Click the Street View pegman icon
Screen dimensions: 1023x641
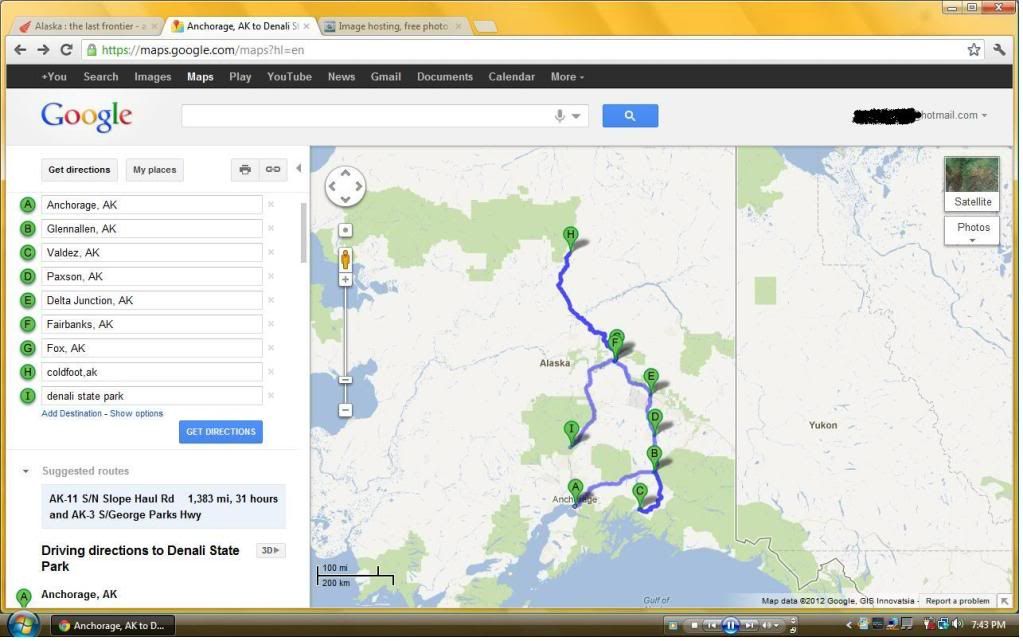point(345,259)
